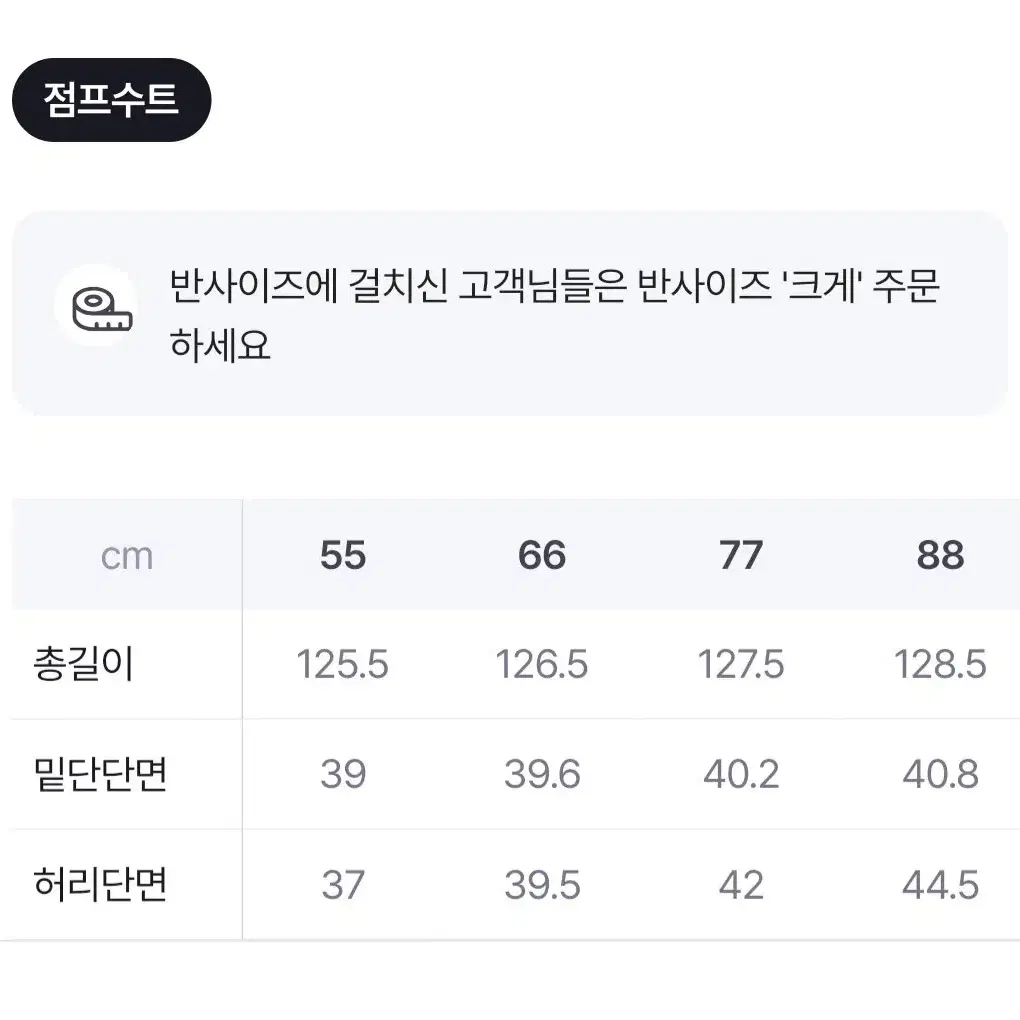Select the 총길이 row label
The height and width of the screenshot is (1020, 1020).
(83, 664)
